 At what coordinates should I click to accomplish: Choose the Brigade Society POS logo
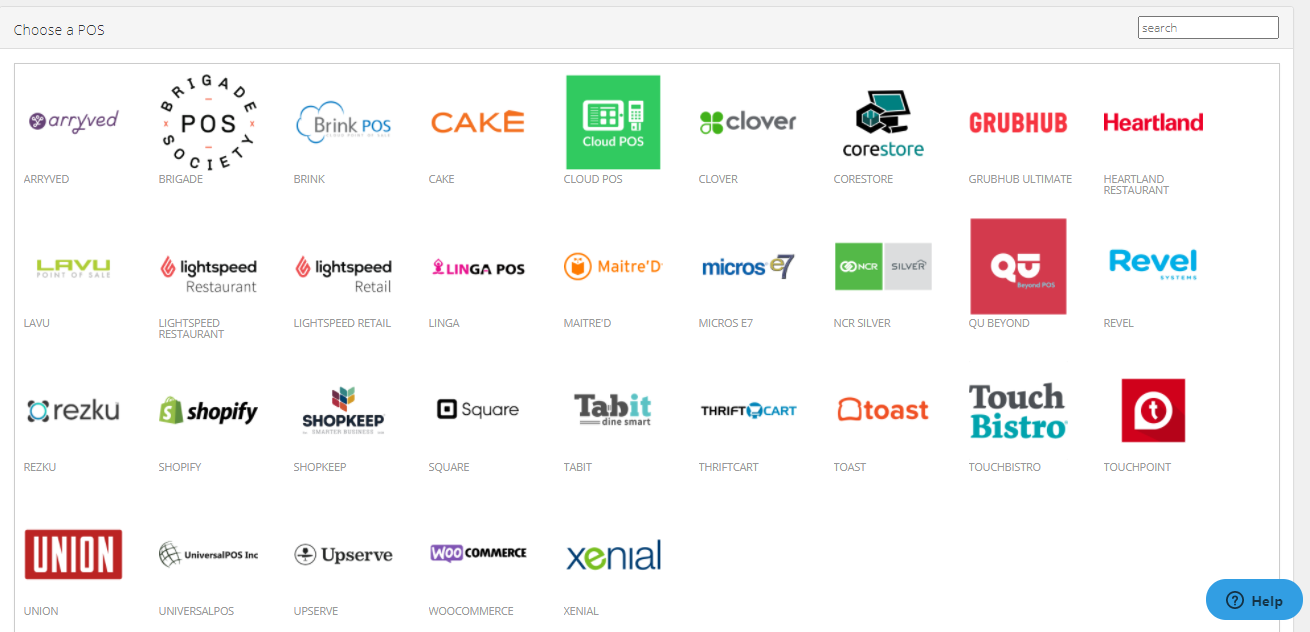pyautogui.click(x=208, y=122)
